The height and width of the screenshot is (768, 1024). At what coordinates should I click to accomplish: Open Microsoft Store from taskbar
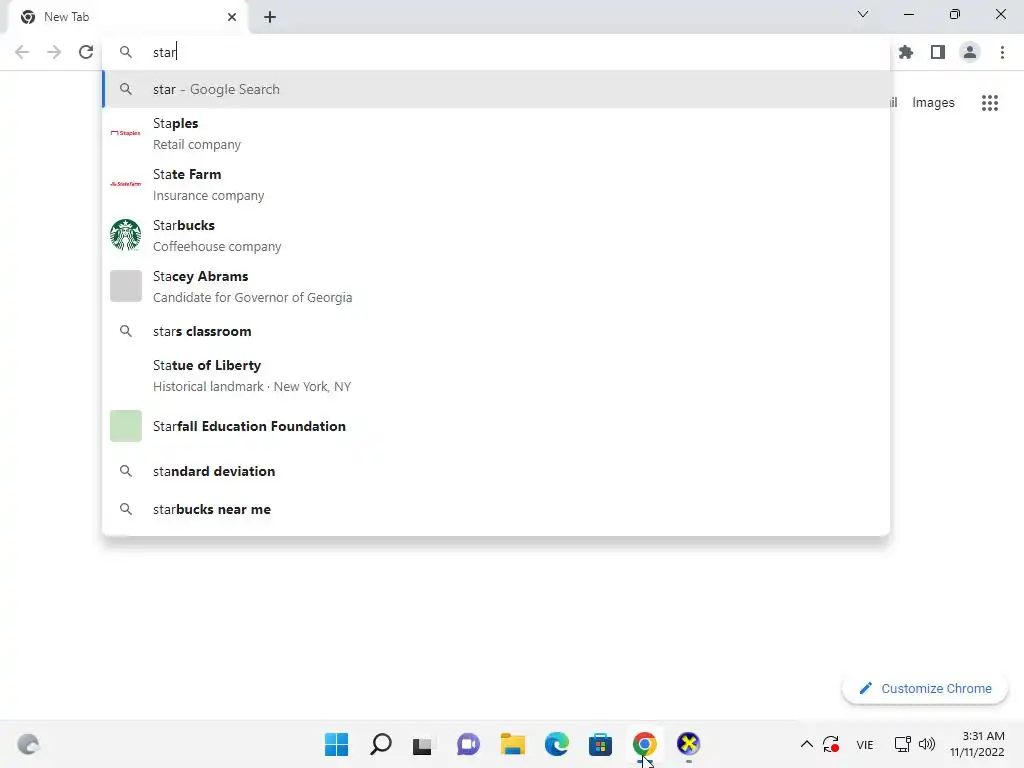[x=600, y=744]
